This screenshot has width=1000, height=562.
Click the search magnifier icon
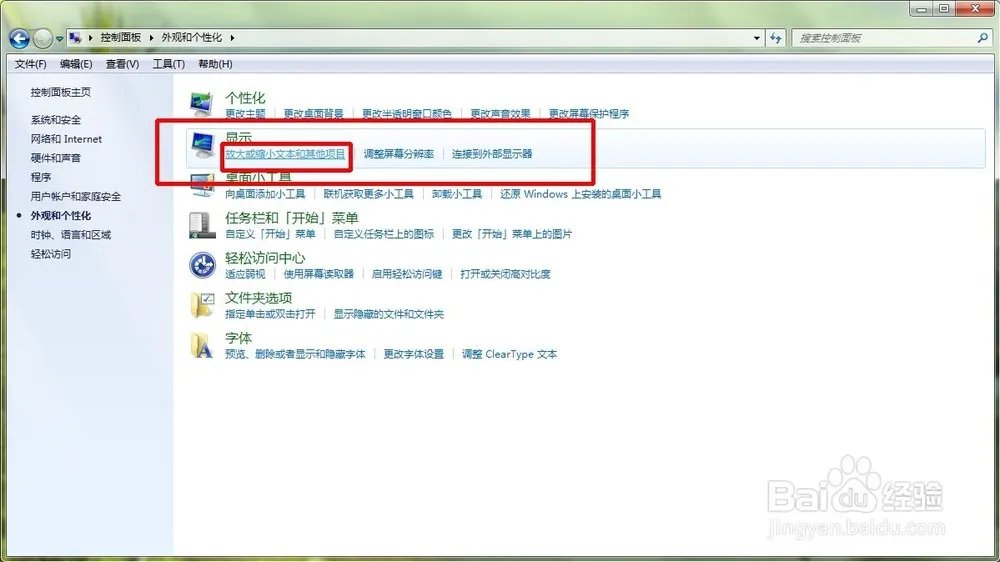click(982, 38)
